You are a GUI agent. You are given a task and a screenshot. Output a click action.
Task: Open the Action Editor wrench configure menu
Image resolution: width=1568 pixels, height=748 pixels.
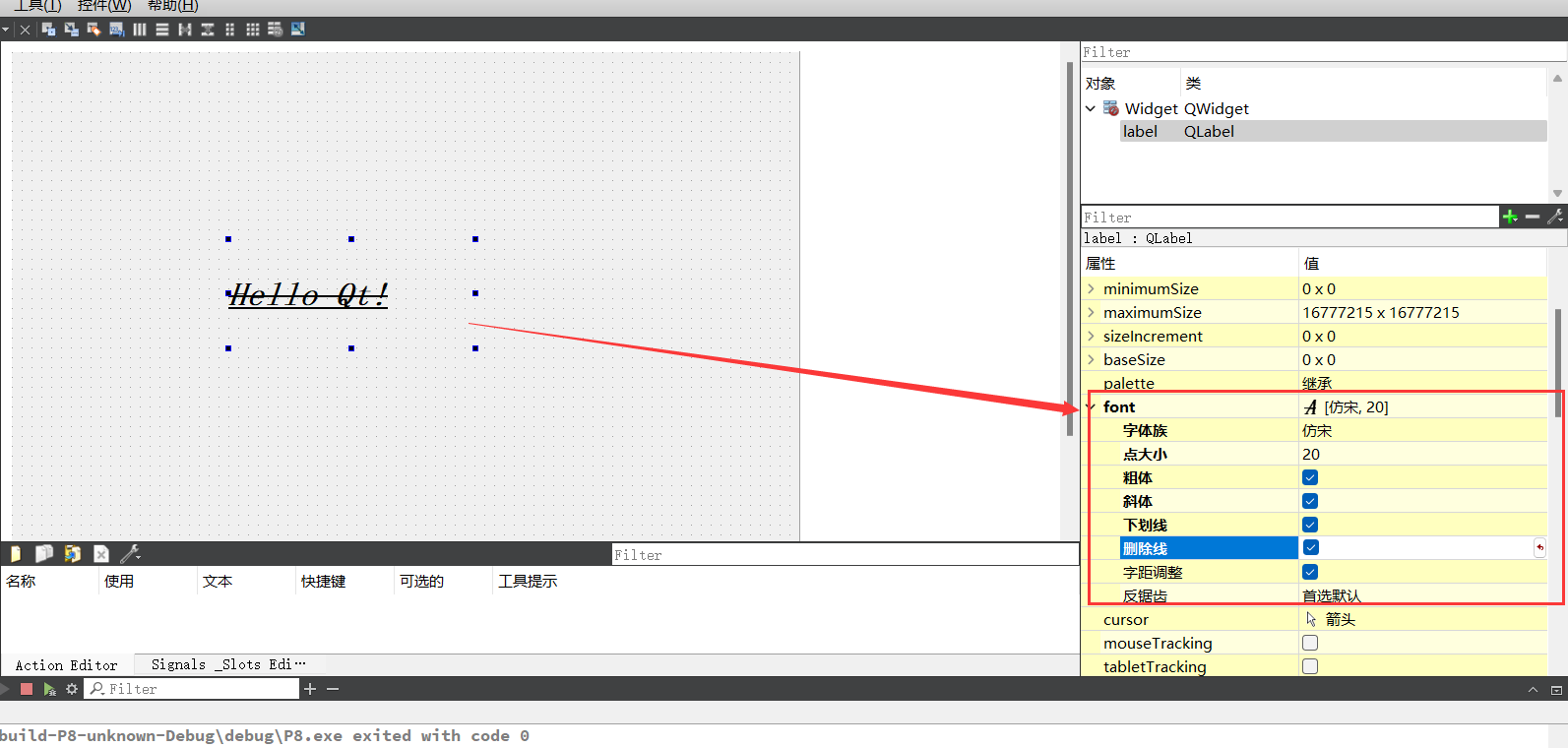pos(130,554)
